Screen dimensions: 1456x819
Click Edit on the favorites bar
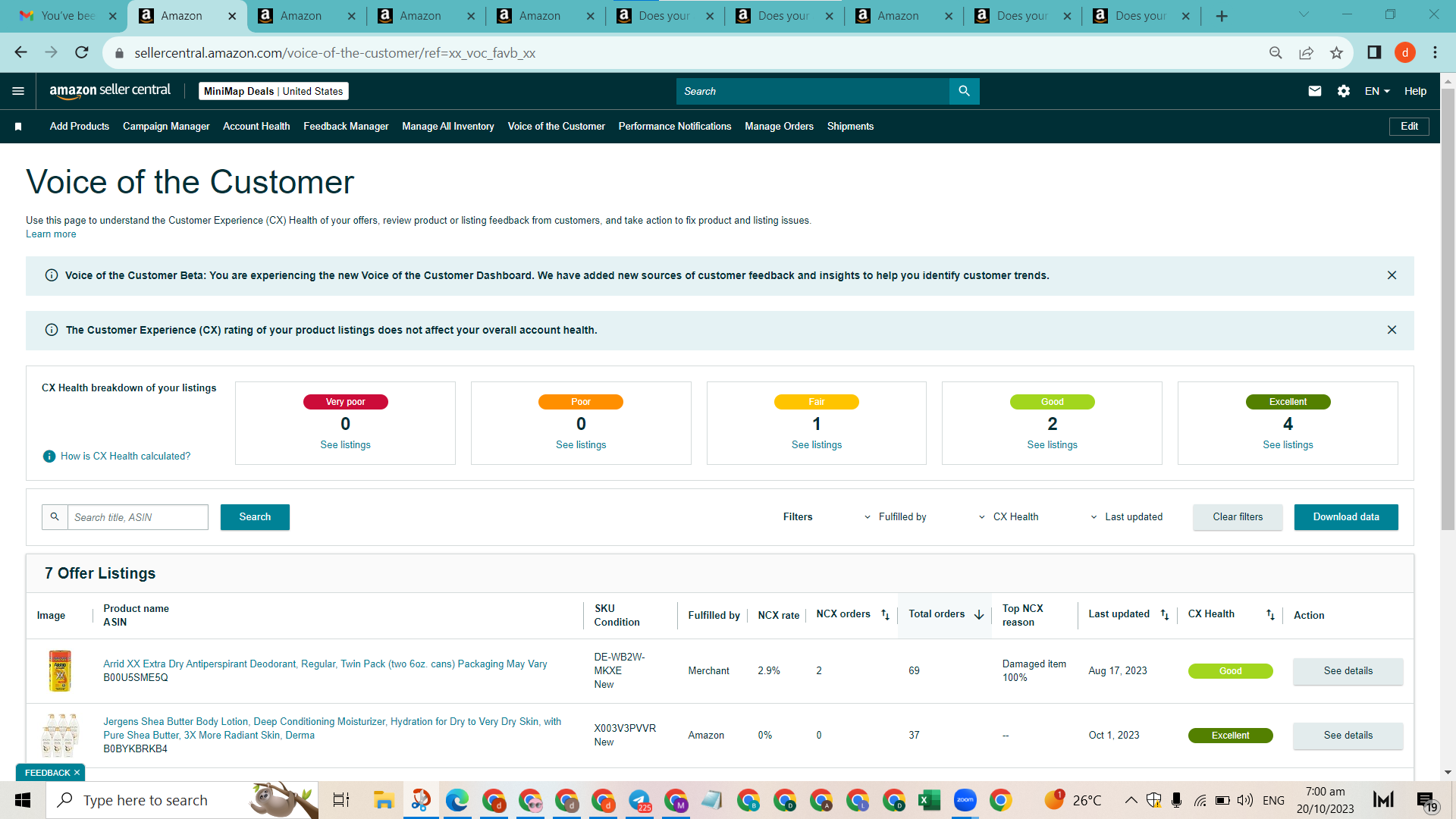(x=1409, y=127)
